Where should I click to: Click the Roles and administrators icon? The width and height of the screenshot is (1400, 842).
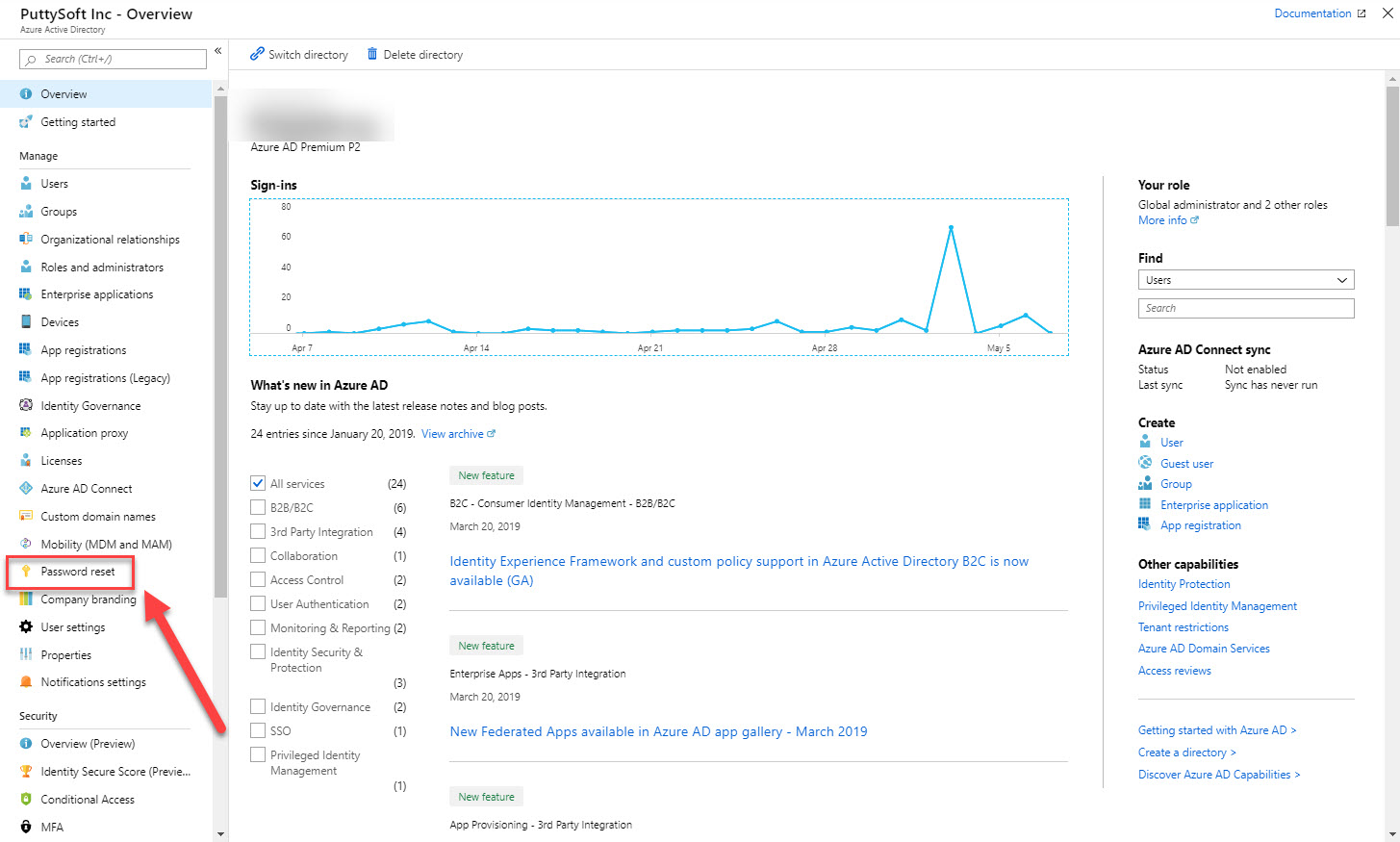(26, 267)
